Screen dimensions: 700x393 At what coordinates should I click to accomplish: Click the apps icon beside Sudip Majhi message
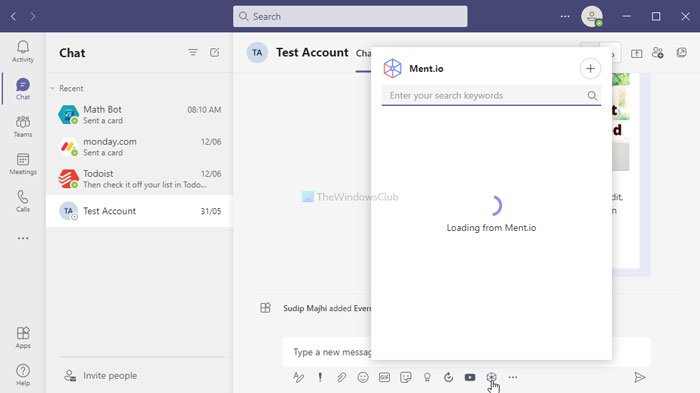click(x=265, y=308)
